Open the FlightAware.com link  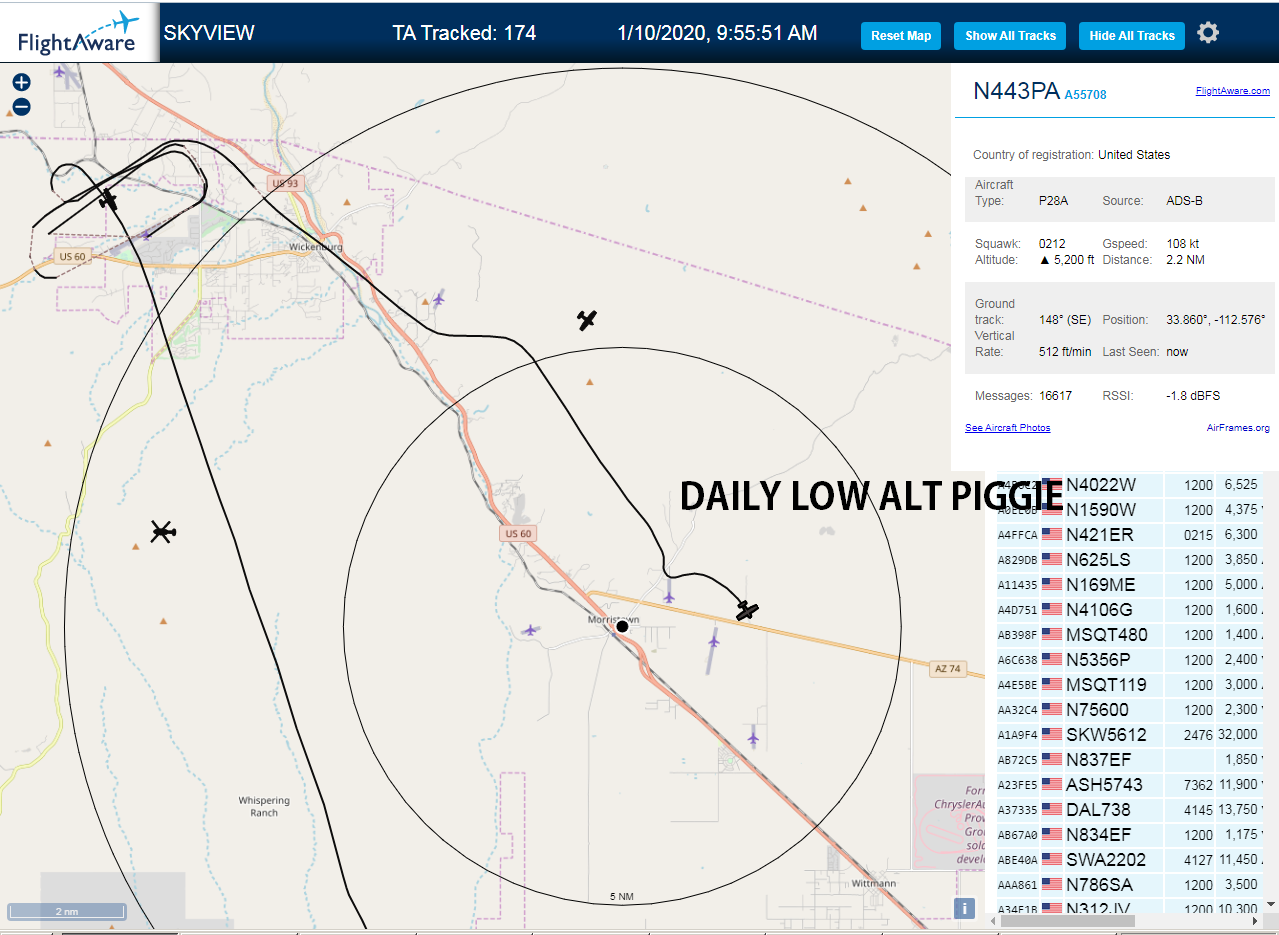[1232, 91]
